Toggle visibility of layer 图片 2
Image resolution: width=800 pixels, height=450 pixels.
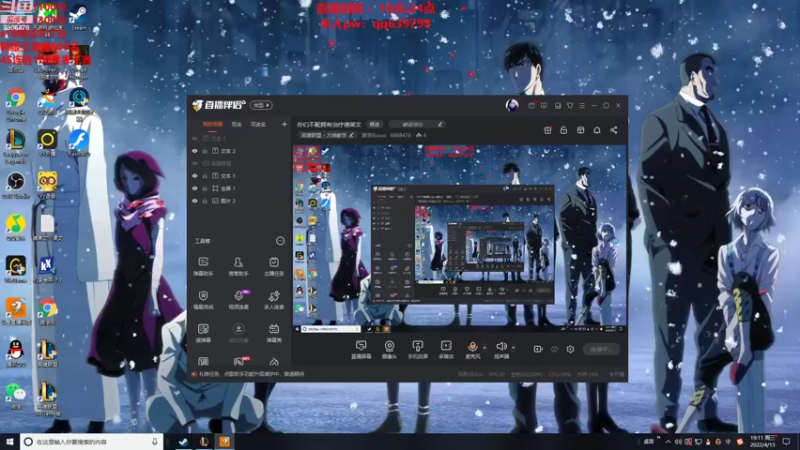[194, 201]
